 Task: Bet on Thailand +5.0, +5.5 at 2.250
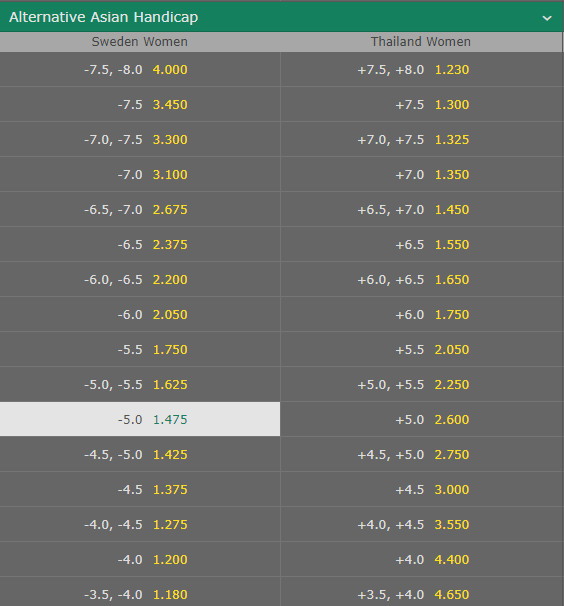pos(421,385)
